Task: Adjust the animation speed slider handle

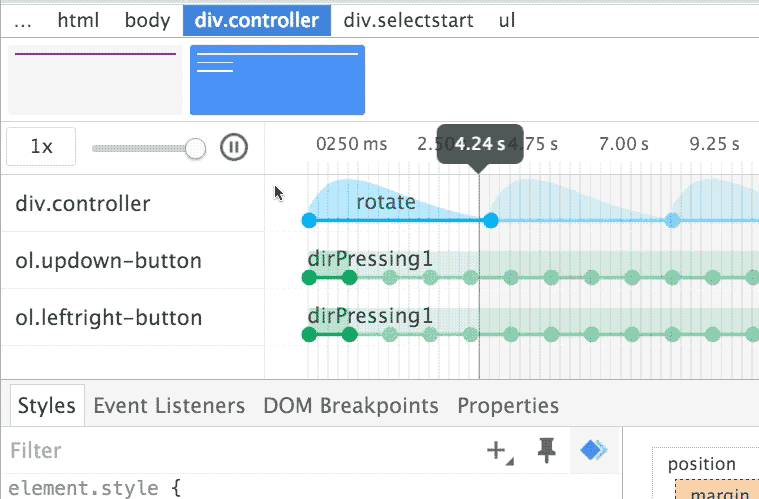Action: (196, 148)
